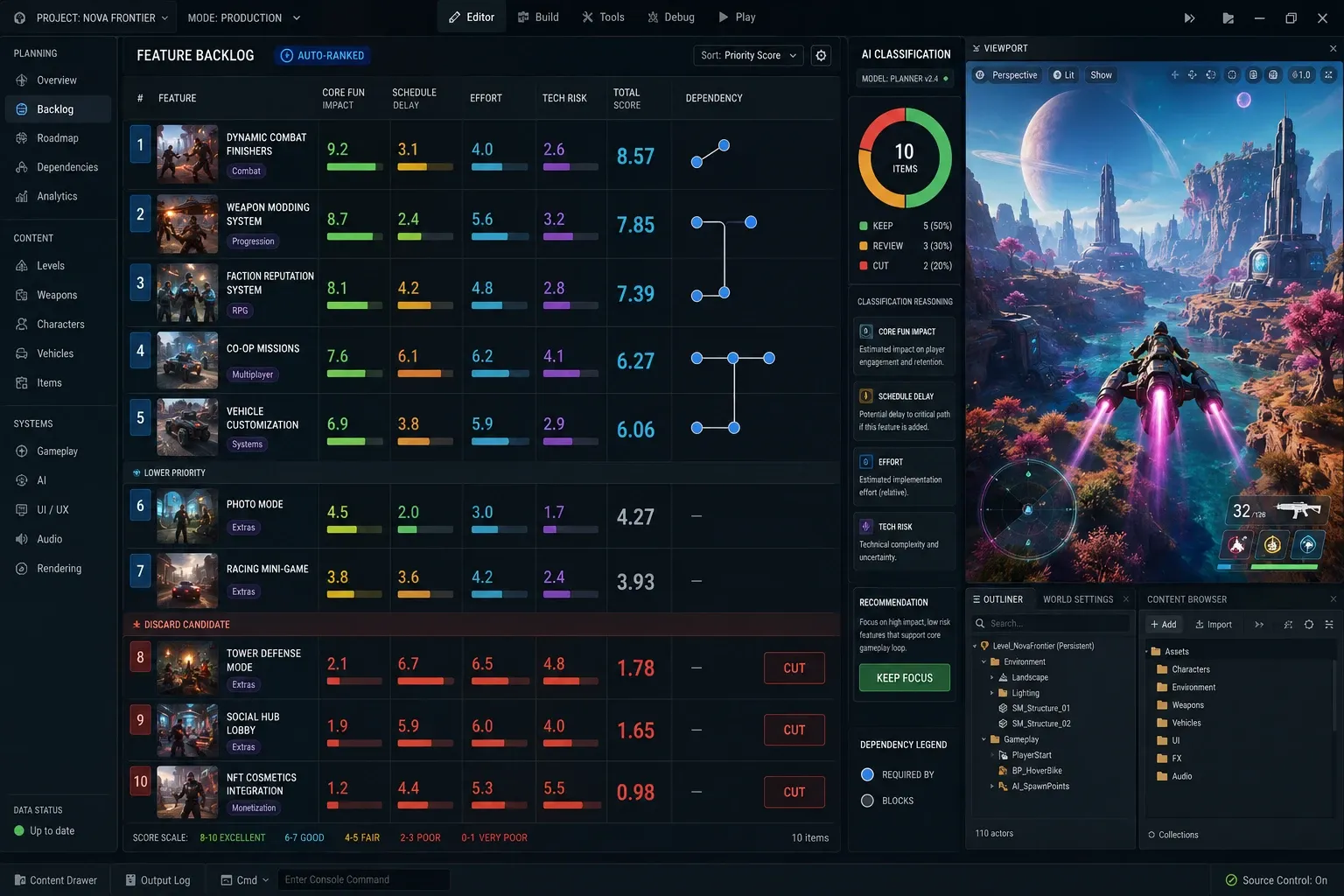Click the grenade ability icon in viewport HUD
1344x896 pixels.
1272,545
